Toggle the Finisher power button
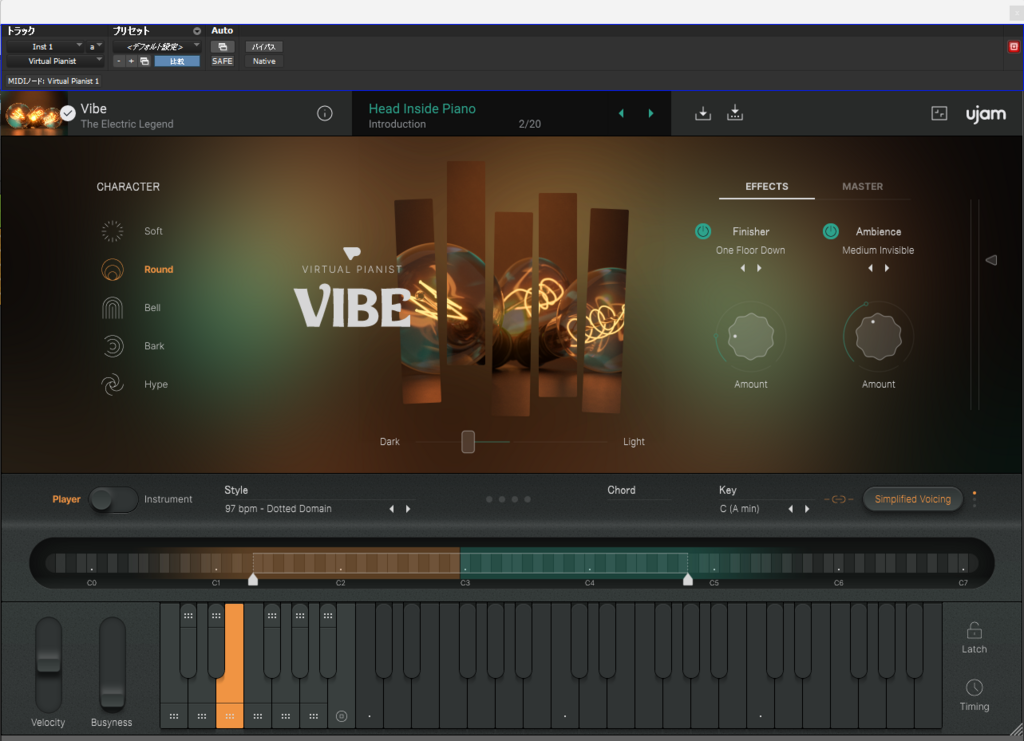The image size is (1024, 741). point(703,231)
